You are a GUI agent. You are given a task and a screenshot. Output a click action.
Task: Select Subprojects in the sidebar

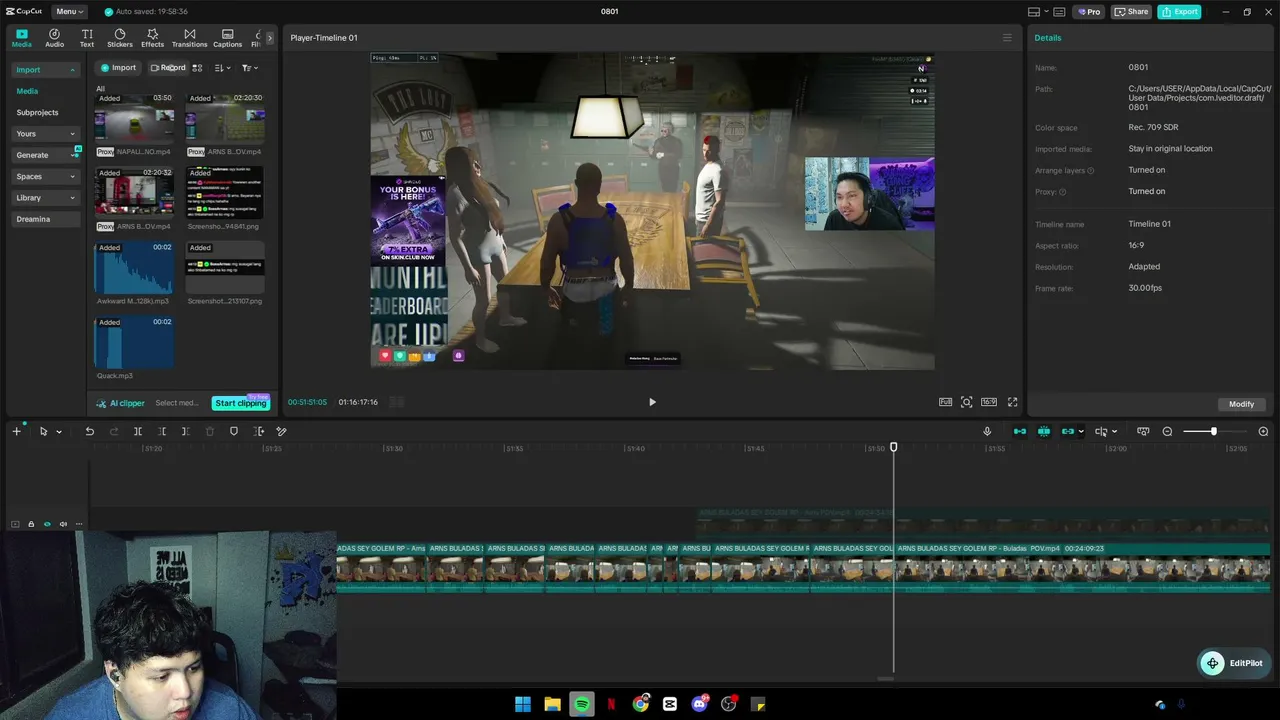(x=37, y=112)
